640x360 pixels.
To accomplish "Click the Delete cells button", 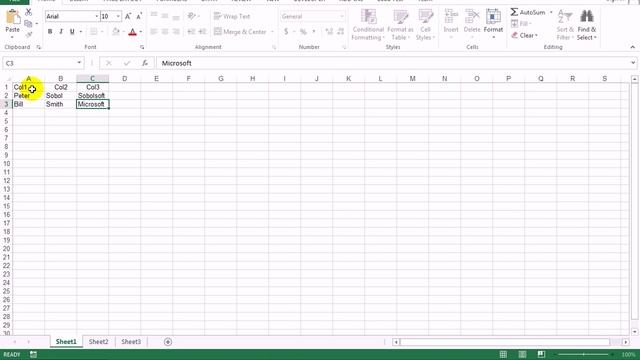I will click(472, 24).
